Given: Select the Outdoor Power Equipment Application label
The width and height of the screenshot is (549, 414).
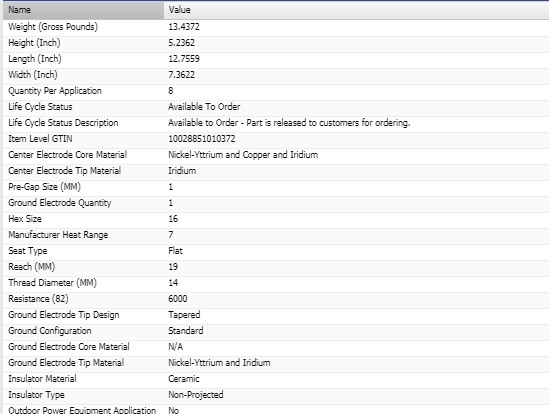Looking at the screenshot, I should point(82,410).
